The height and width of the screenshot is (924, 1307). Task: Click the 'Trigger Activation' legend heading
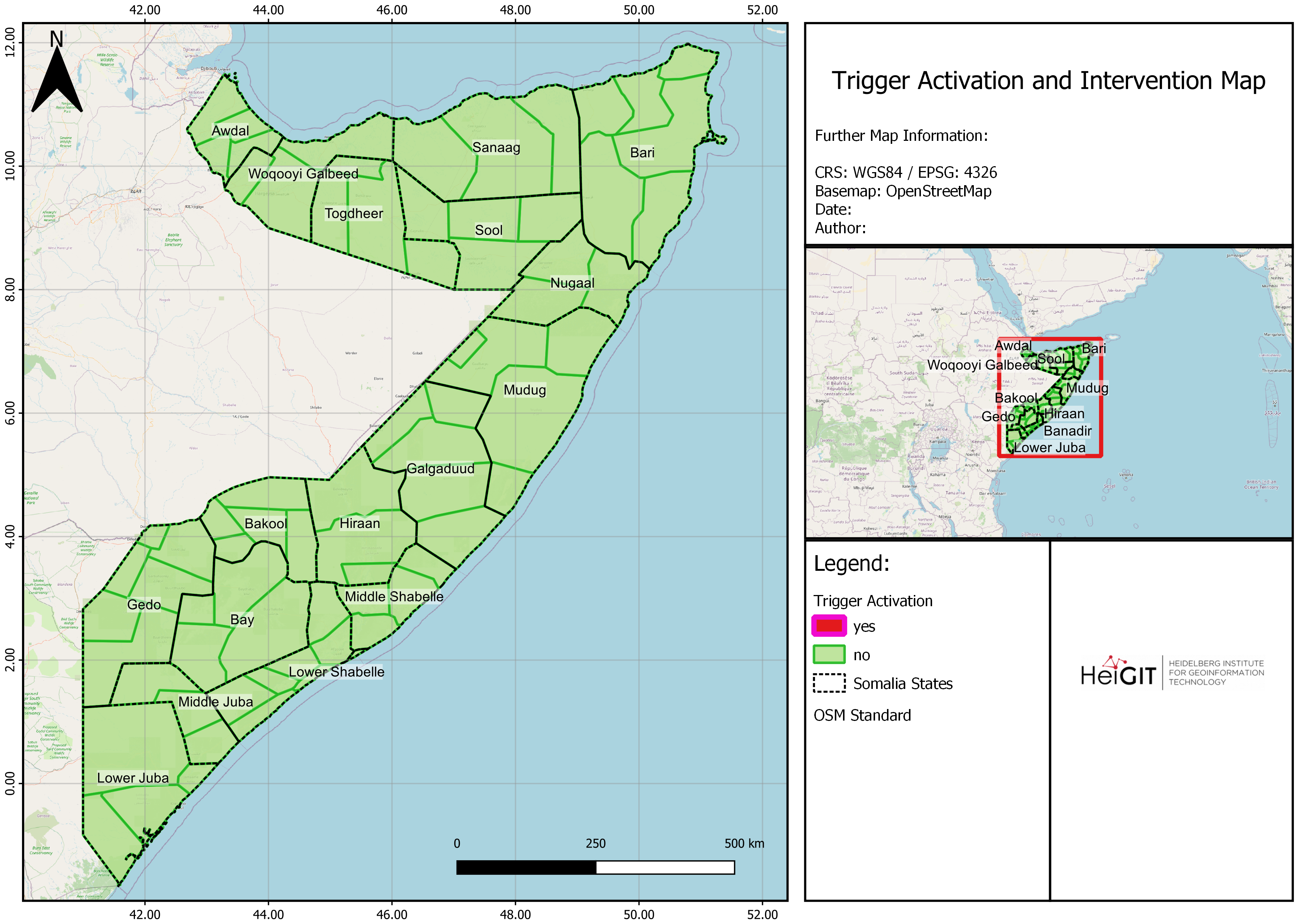click(x=873, y=601)
